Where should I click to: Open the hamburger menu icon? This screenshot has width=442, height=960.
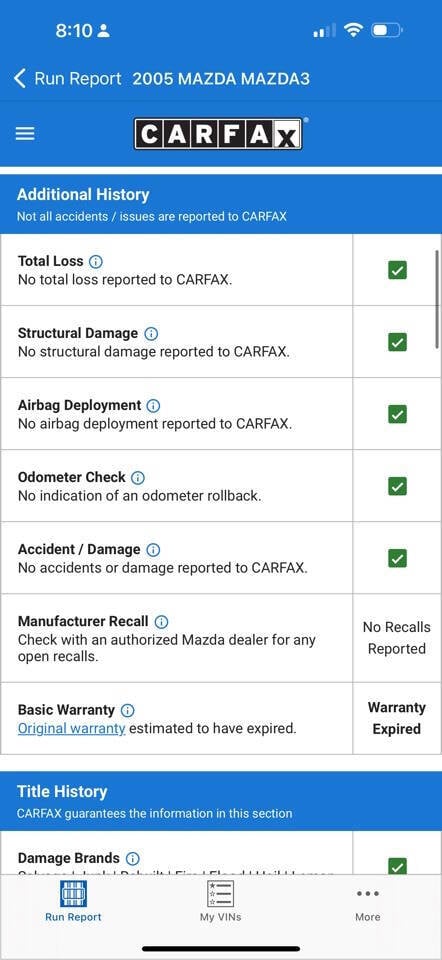tap(24, 133)
